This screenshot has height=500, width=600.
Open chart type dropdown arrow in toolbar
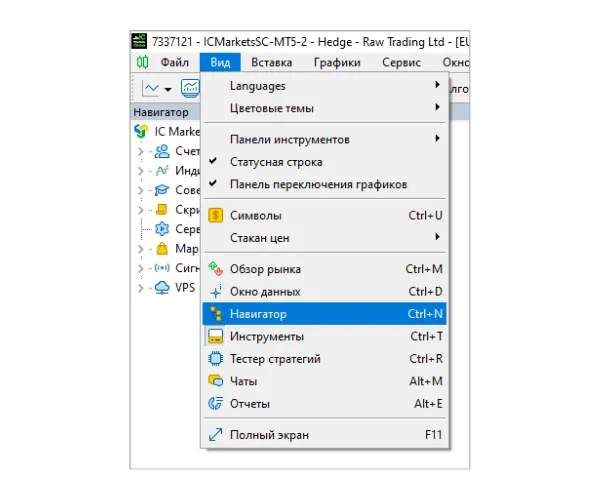[167, 89]
